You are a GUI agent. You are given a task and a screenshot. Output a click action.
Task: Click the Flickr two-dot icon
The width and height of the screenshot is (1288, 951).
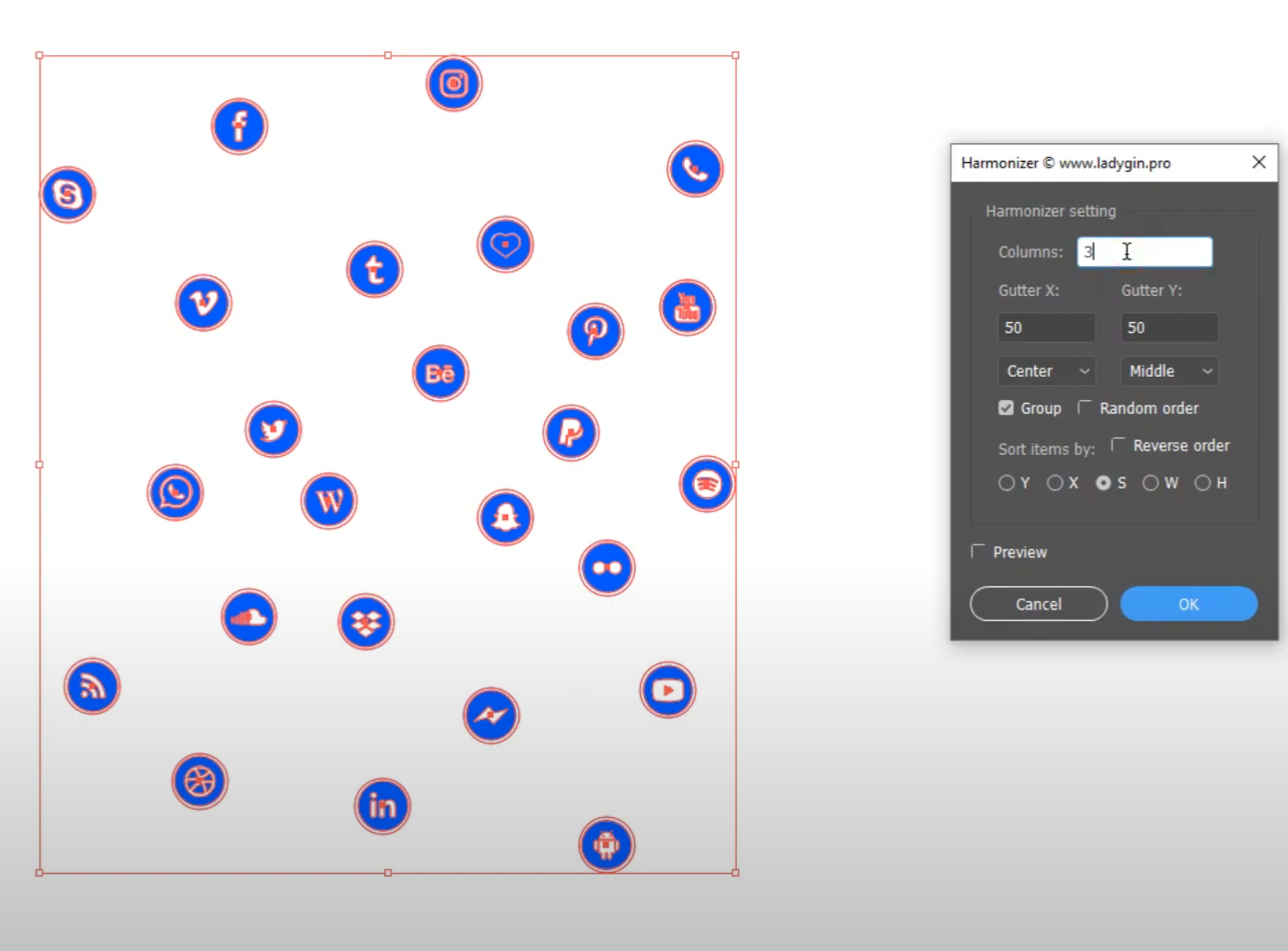[x=607, y=568]
